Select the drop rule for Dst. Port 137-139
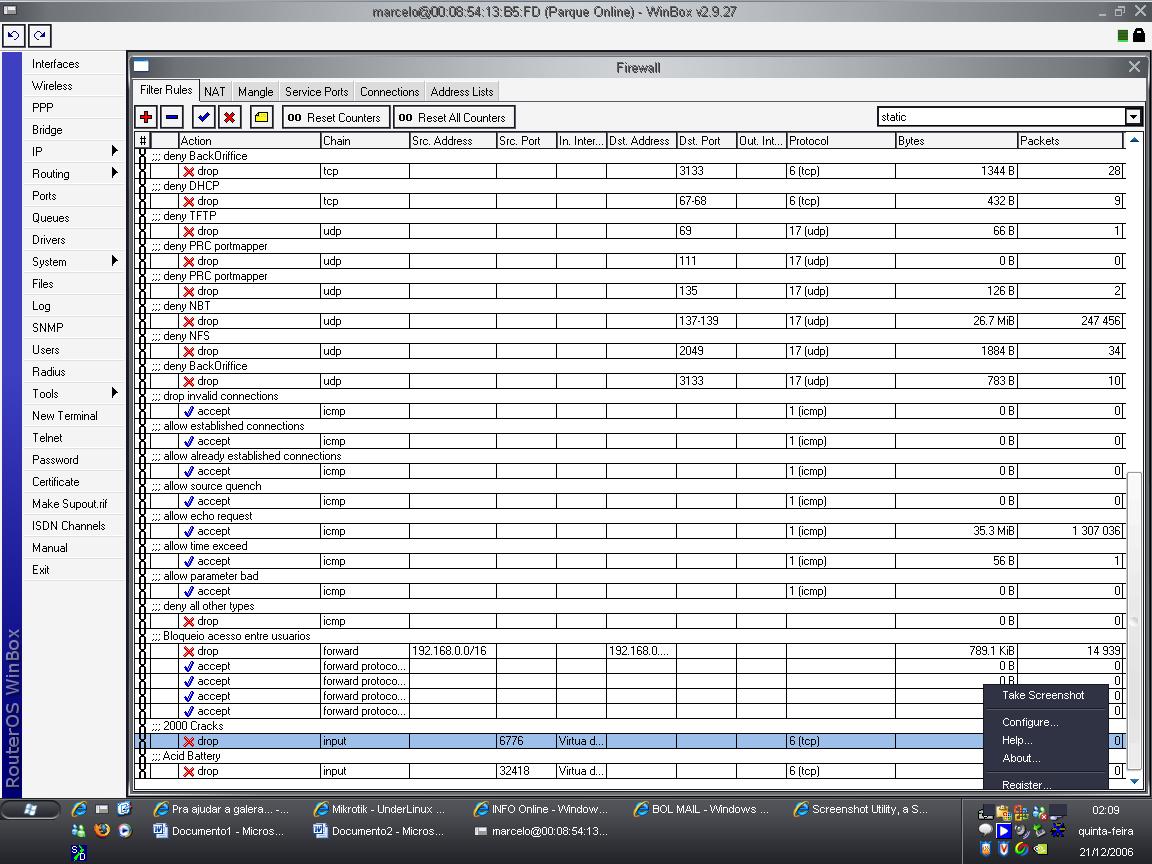1152x864 pixels. click(x=630, y=321)
